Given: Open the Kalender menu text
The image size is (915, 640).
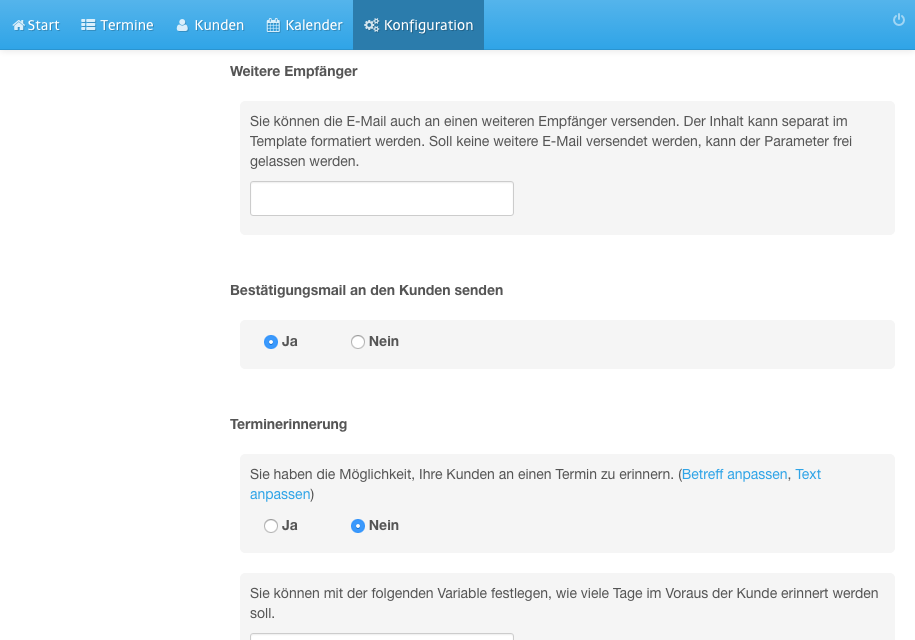Looking at the screenshot, I should coord(314,25).
